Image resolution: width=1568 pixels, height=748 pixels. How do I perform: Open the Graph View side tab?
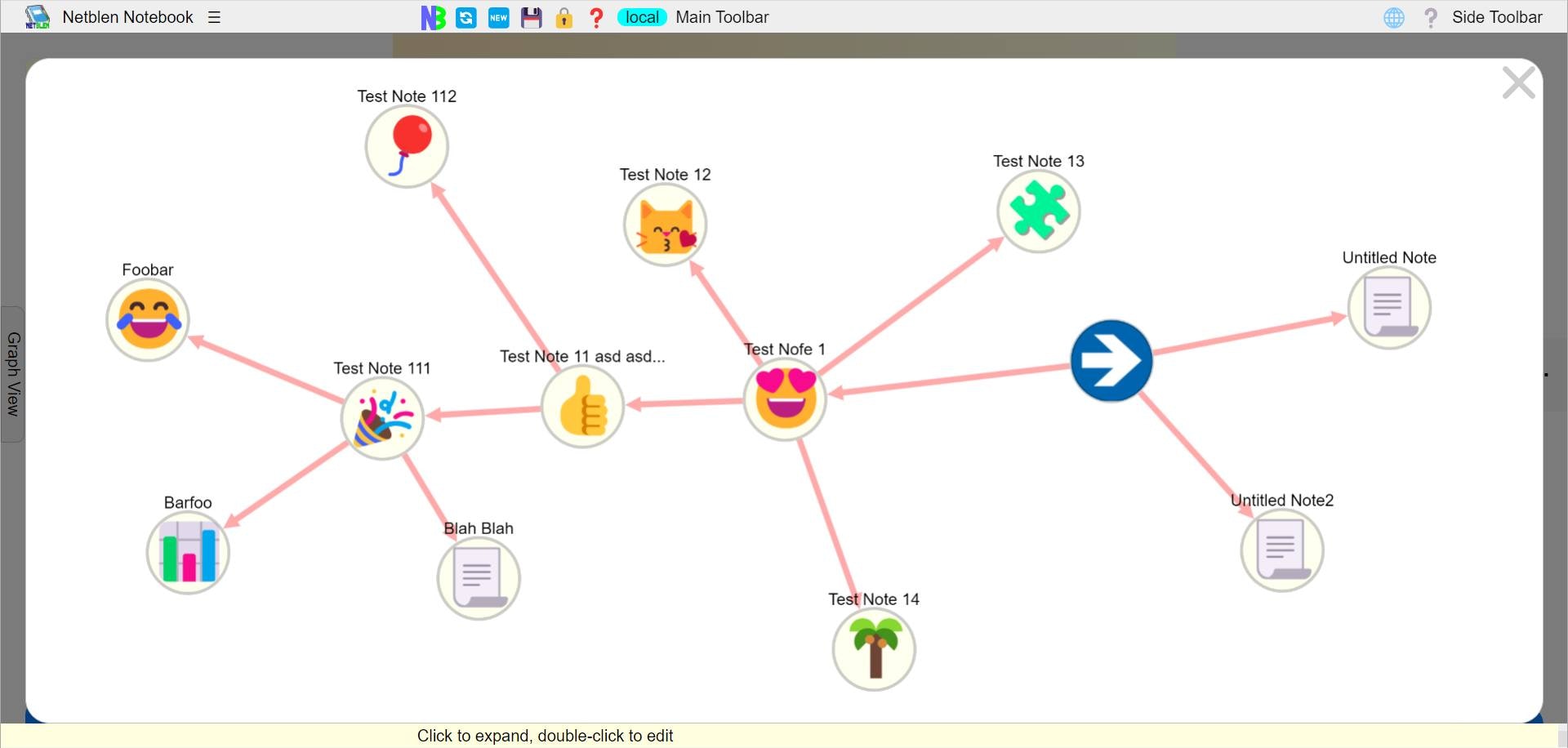pos(12,374)
